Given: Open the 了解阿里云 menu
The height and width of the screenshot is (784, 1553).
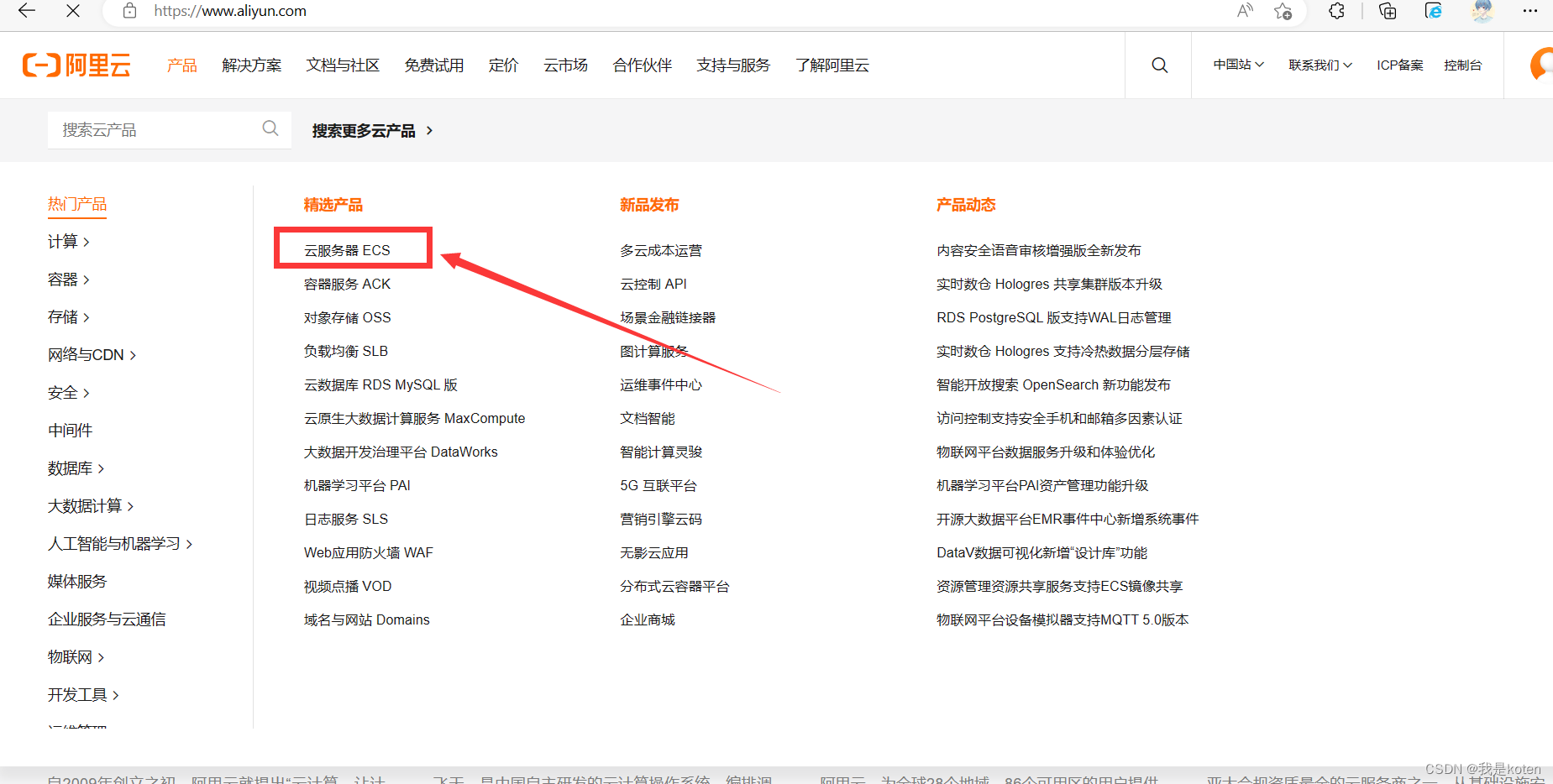Looking at the screenshot, I should [832, 65].
